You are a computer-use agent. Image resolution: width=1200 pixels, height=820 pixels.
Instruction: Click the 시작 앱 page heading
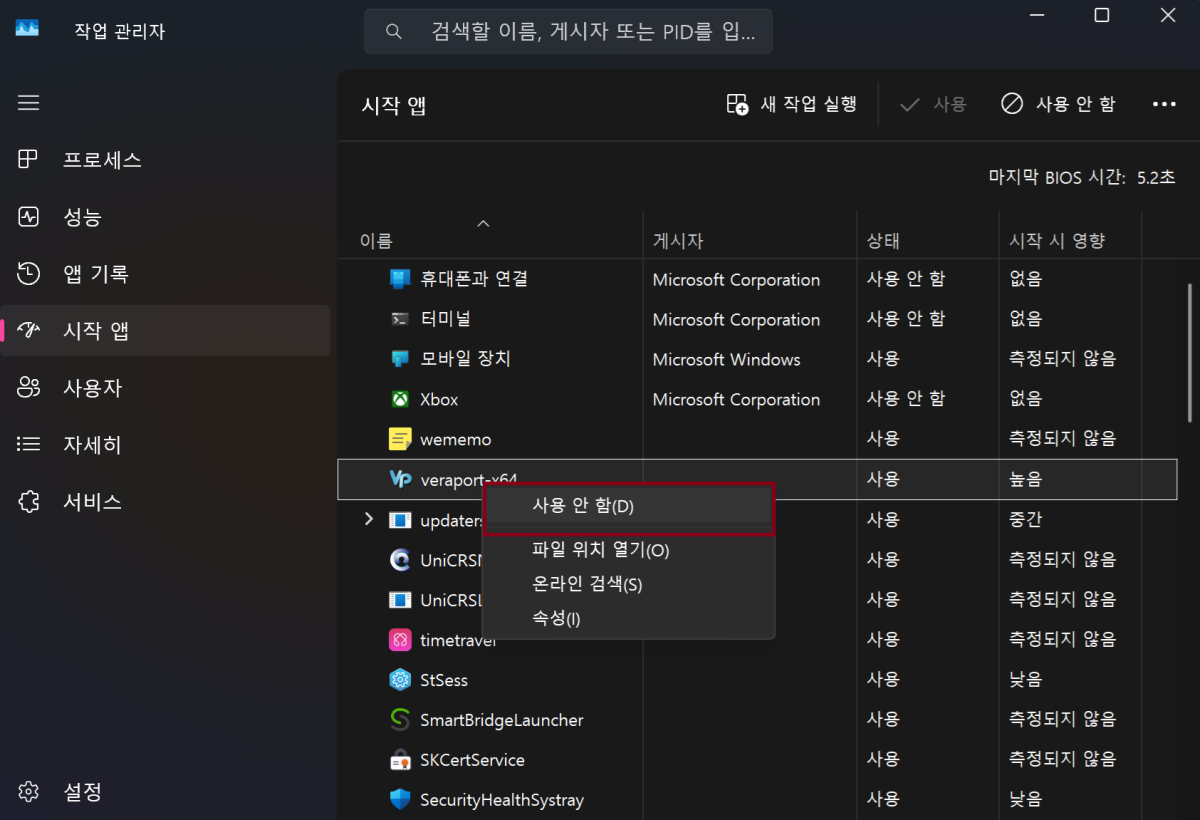pos(394,105)
